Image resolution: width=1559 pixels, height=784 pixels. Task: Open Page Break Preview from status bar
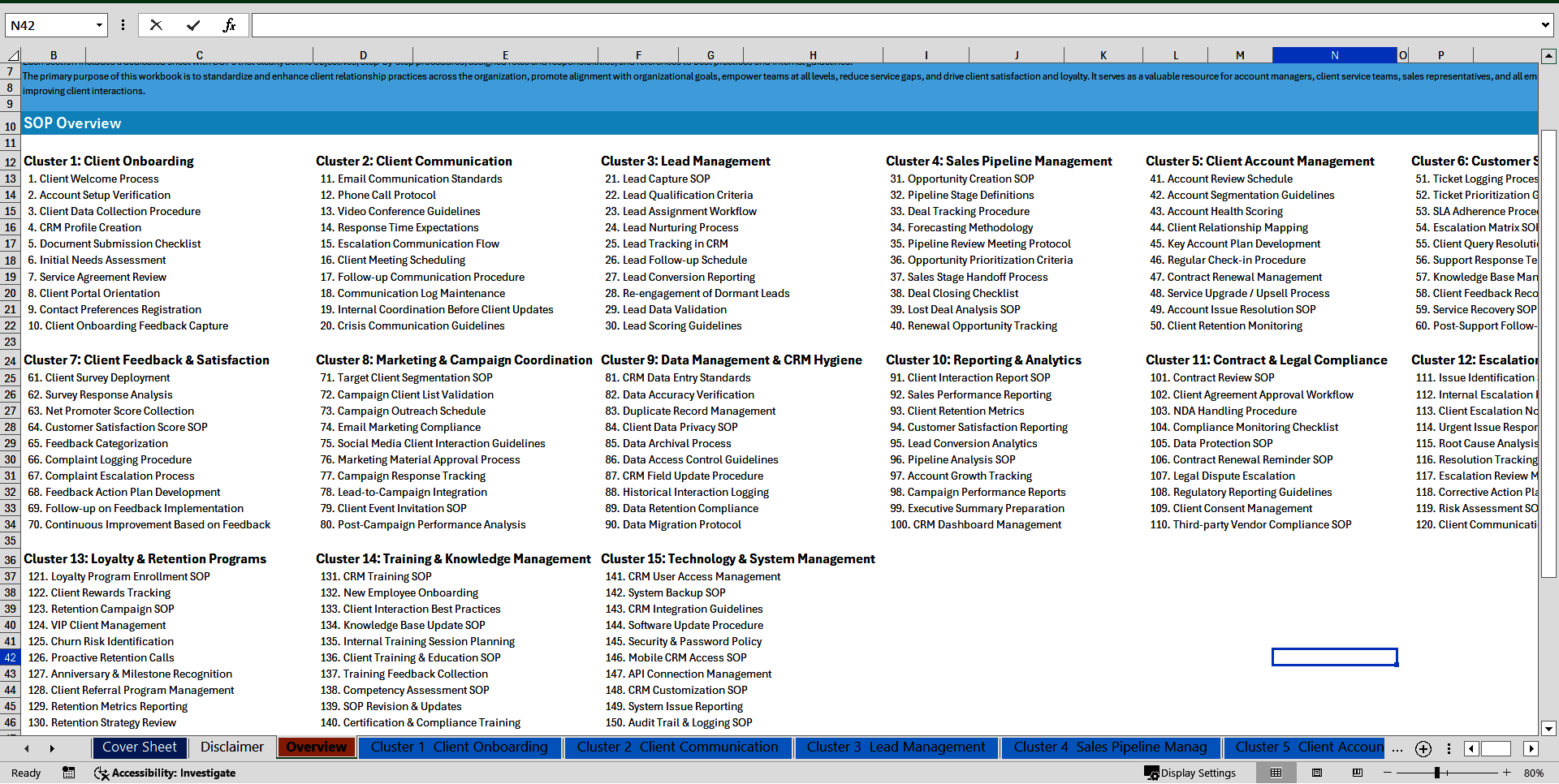click(x=1358, y=773)
